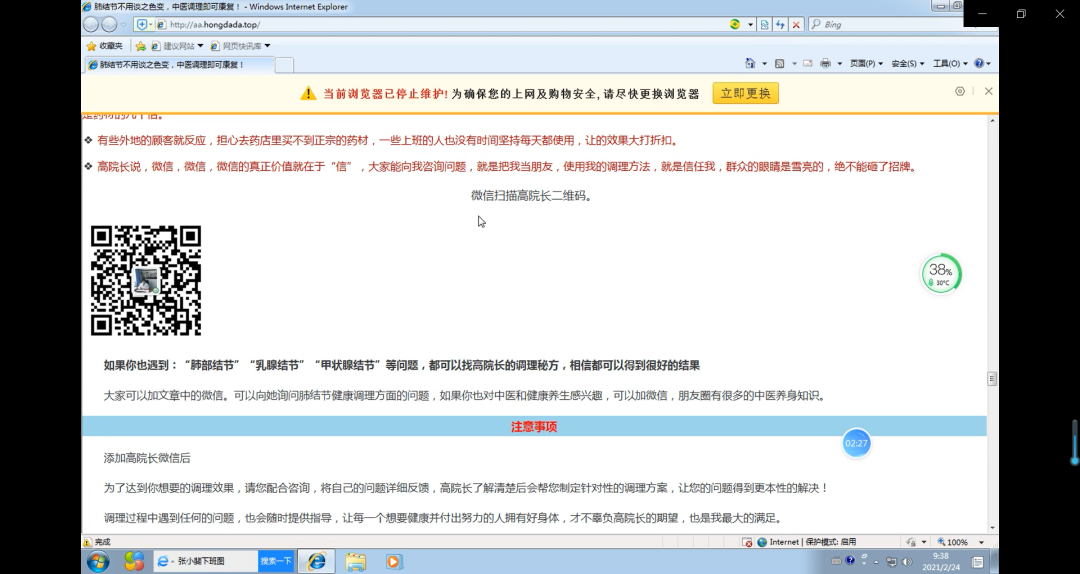The image size is (1080, 574).
Task: Open the 页面(P) menu
Action: coord(866,63)
